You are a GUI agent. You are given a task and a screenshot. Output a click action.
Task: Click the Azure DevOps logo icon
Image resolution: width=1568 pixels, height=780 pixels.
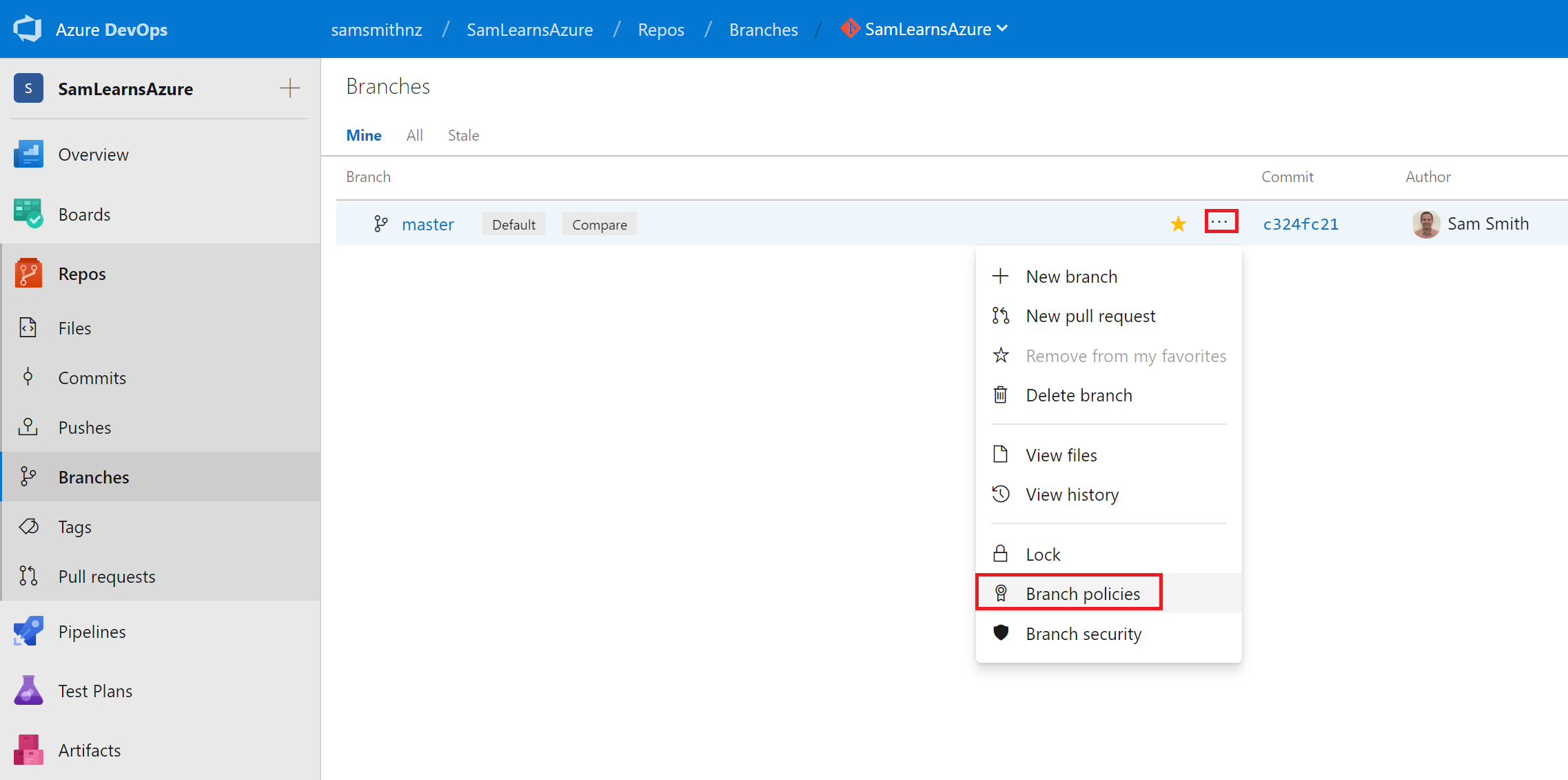coord(28,29)
